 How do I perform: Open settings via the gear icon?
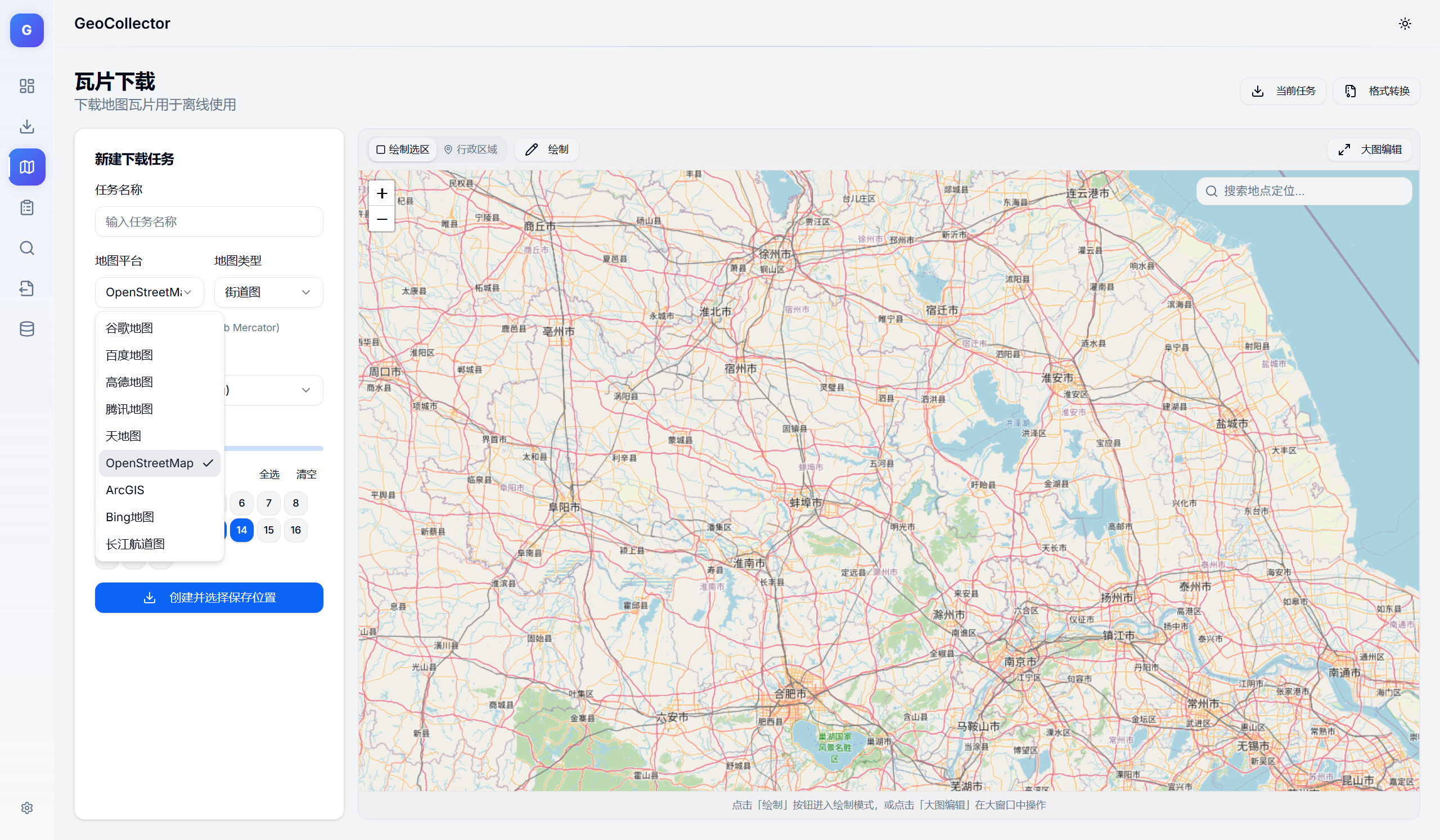26,807
